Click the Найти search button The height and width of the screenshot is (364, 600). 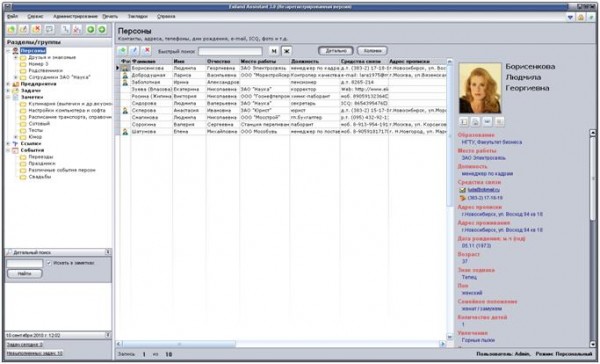point(25,274)
